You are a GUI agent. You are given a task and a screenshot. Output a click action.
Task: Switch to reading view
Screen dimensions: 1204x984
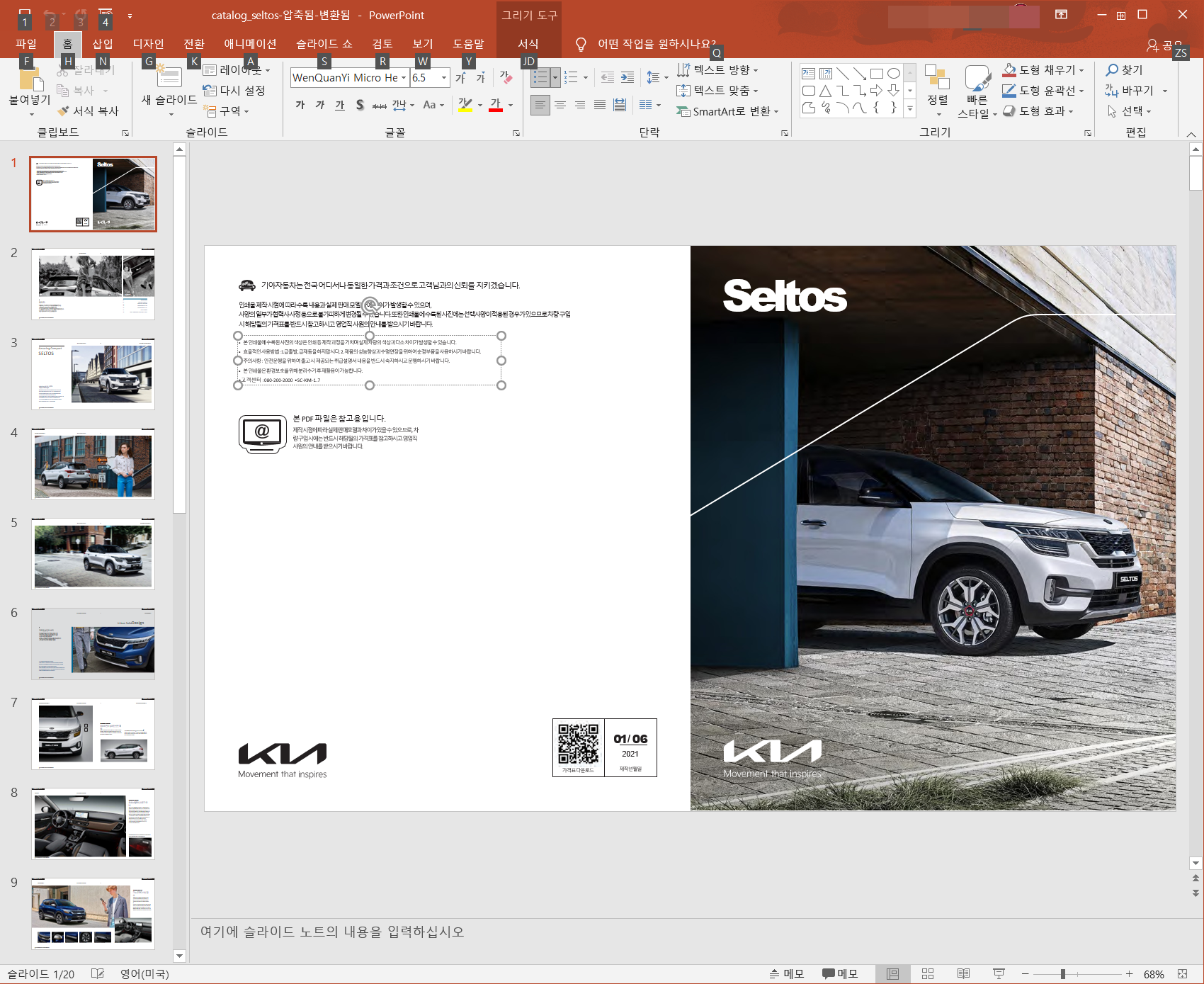point(963,974)
